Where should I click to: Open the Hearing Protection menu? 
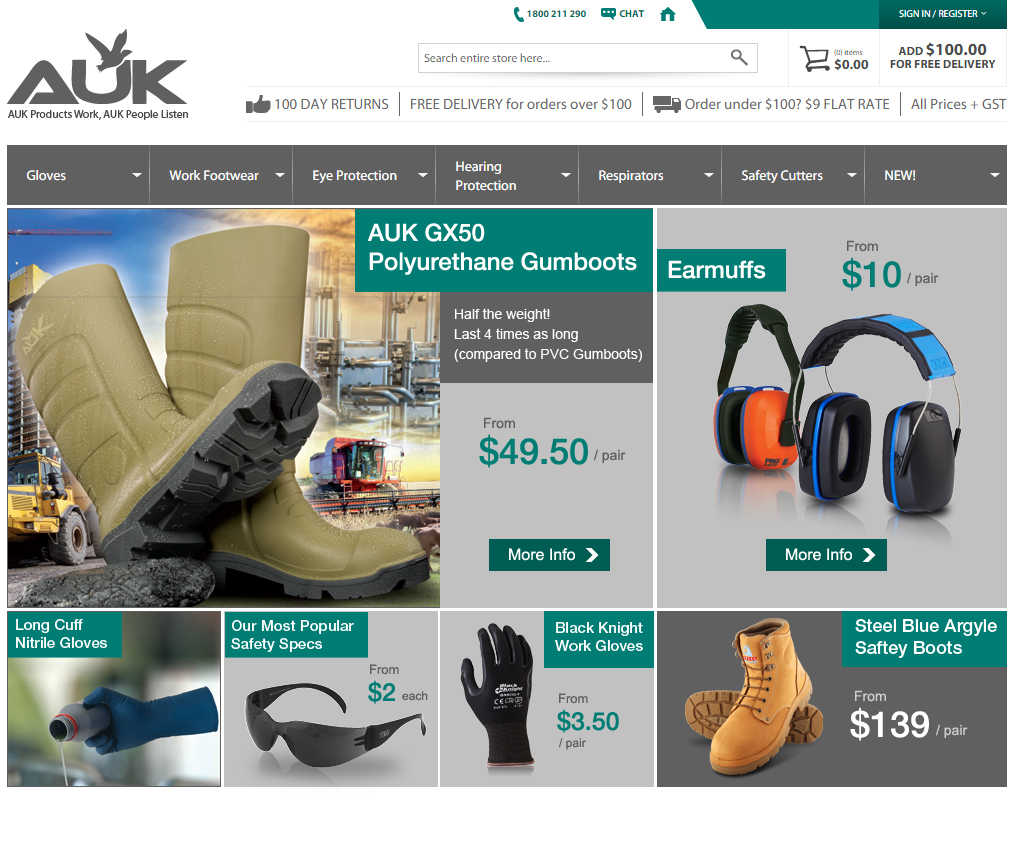click(x=507, y=175)
